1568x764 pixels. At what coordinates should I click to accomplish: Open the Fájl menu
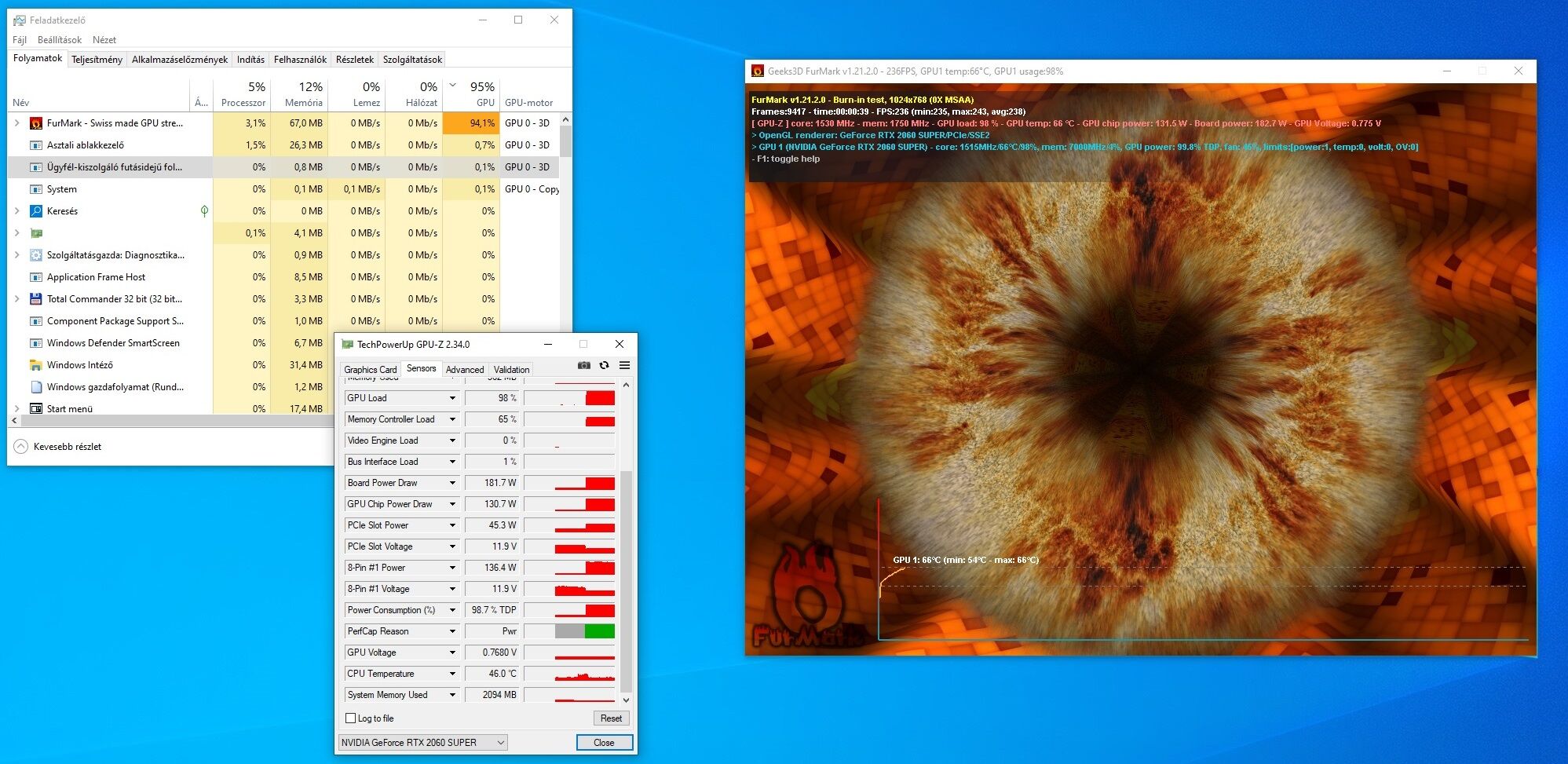[20, 40]
